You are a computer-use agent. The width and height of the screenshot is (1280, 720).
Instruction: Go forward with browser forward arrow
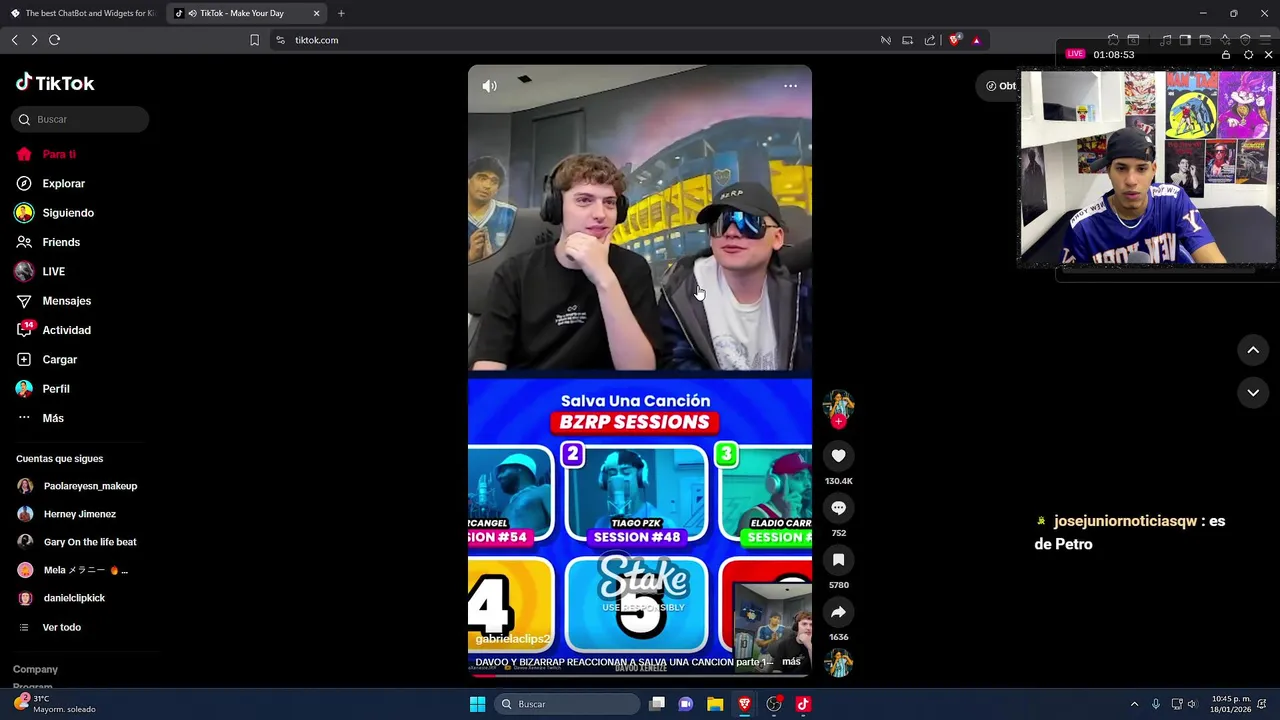tap(34, 40)
